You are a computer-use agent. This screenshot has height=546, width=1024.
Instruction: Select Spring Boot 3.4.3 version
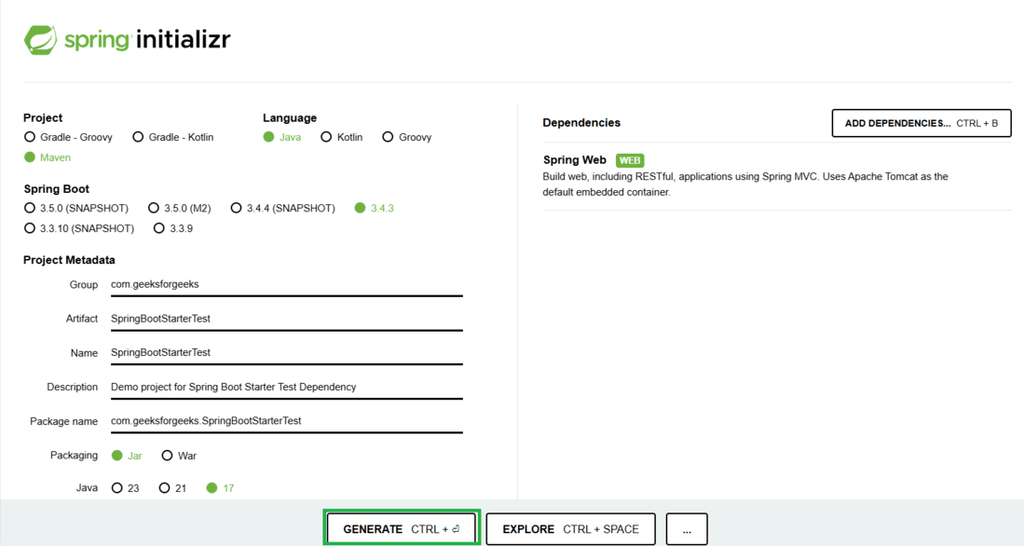[374, 208]
